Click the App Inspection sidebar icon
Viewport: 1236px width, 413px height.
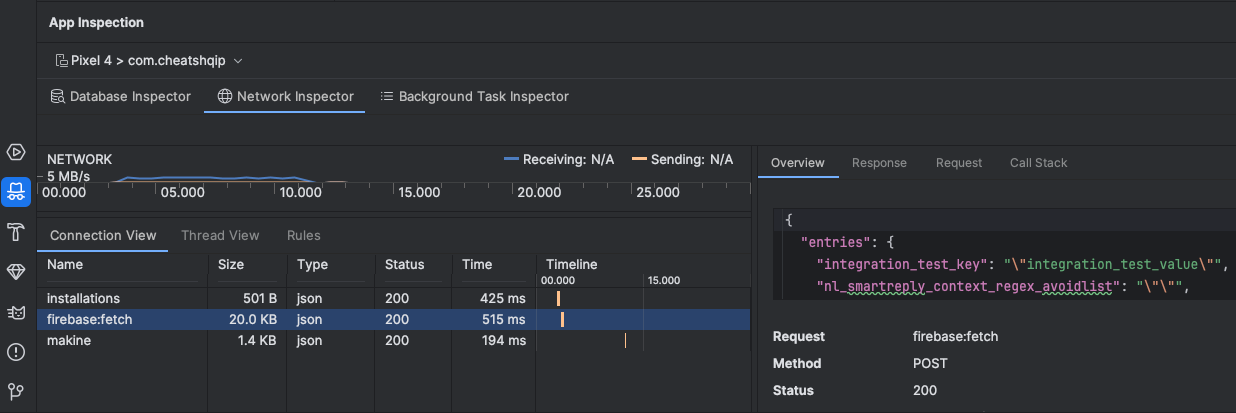click(16, 192)
